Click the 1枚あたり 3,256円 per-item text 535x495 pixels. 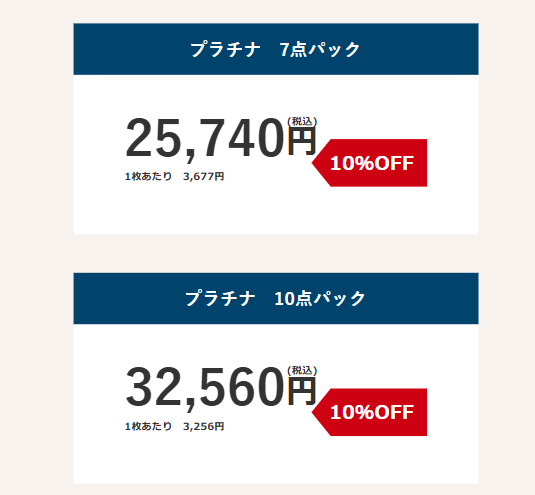tap(174, 426)
